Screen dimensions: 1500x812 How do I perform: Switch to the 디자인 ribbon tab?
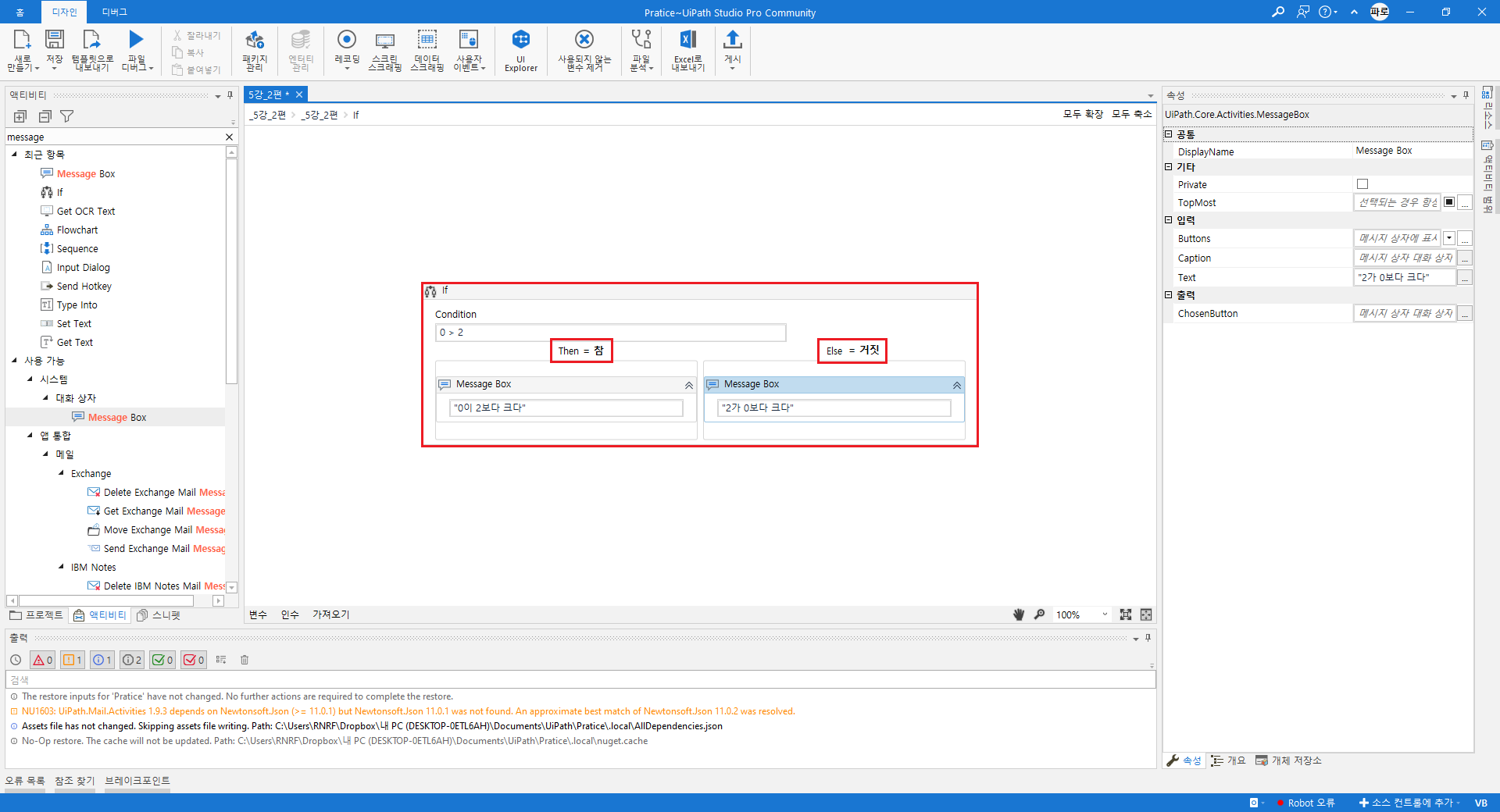64,12
